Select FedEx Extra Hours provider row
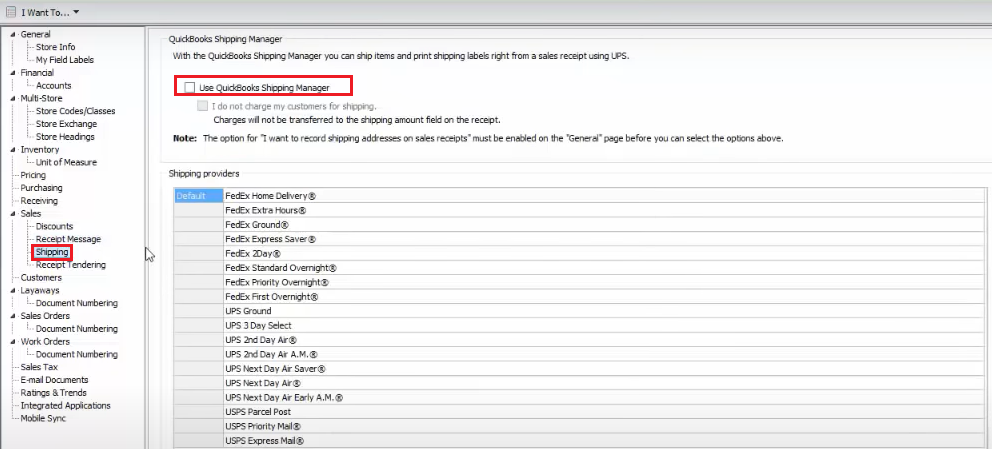This screenshot has width=992, height=449. pyautogui.click(x=604, y=210)
